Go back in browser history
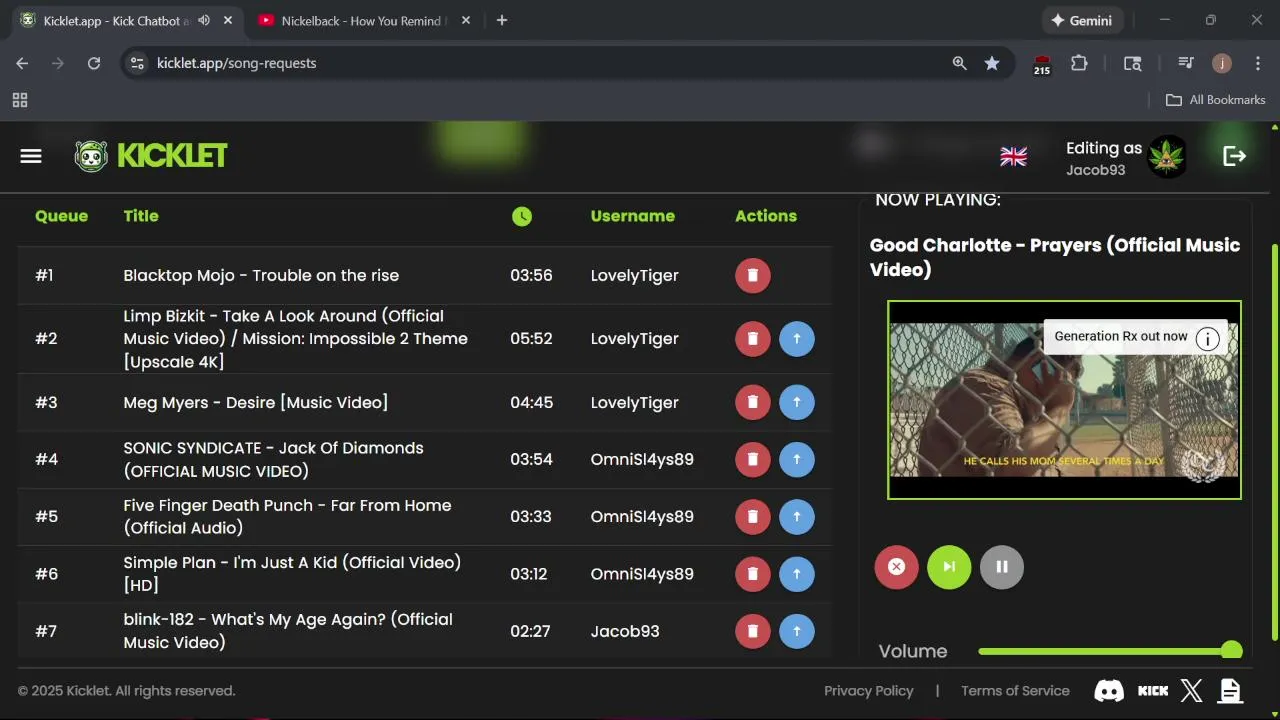The width and height of the screenshot is (1280, 720). (22, 63)
